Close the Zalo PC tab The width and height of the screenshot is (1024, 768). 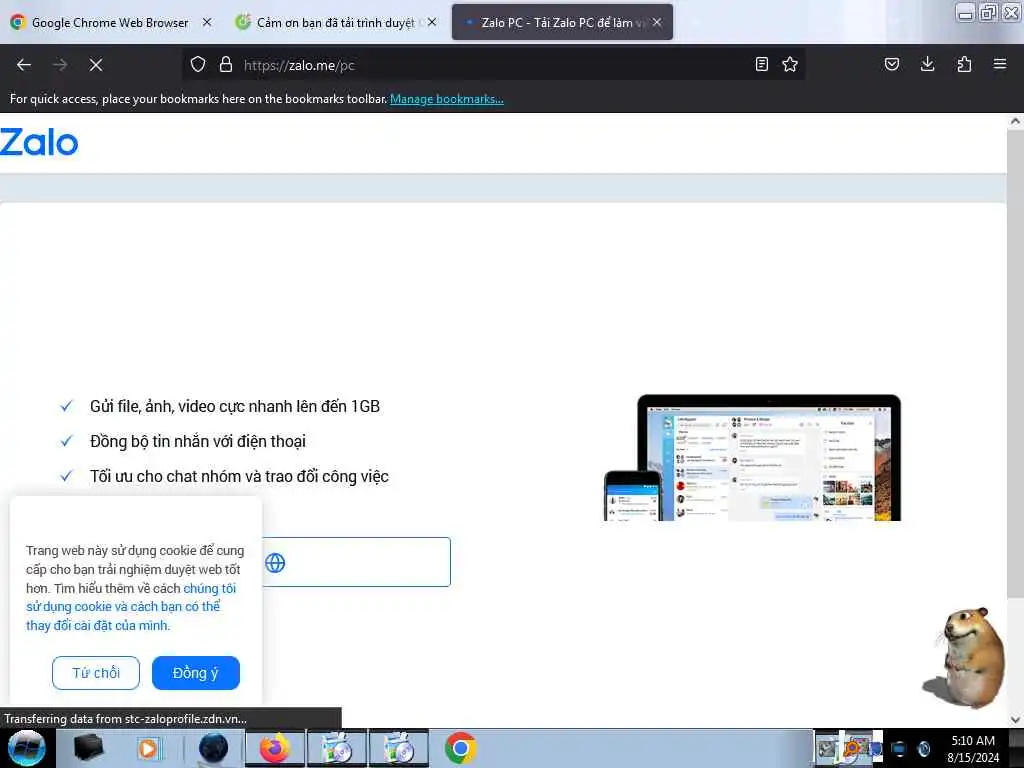pyautogui.click(x=657, y=22)
